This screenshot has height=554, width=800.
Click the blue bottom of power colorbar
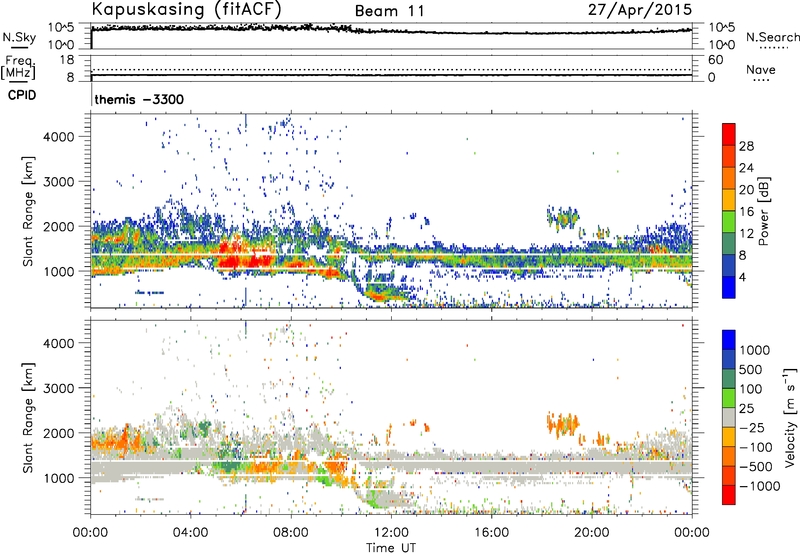point(729,287)
